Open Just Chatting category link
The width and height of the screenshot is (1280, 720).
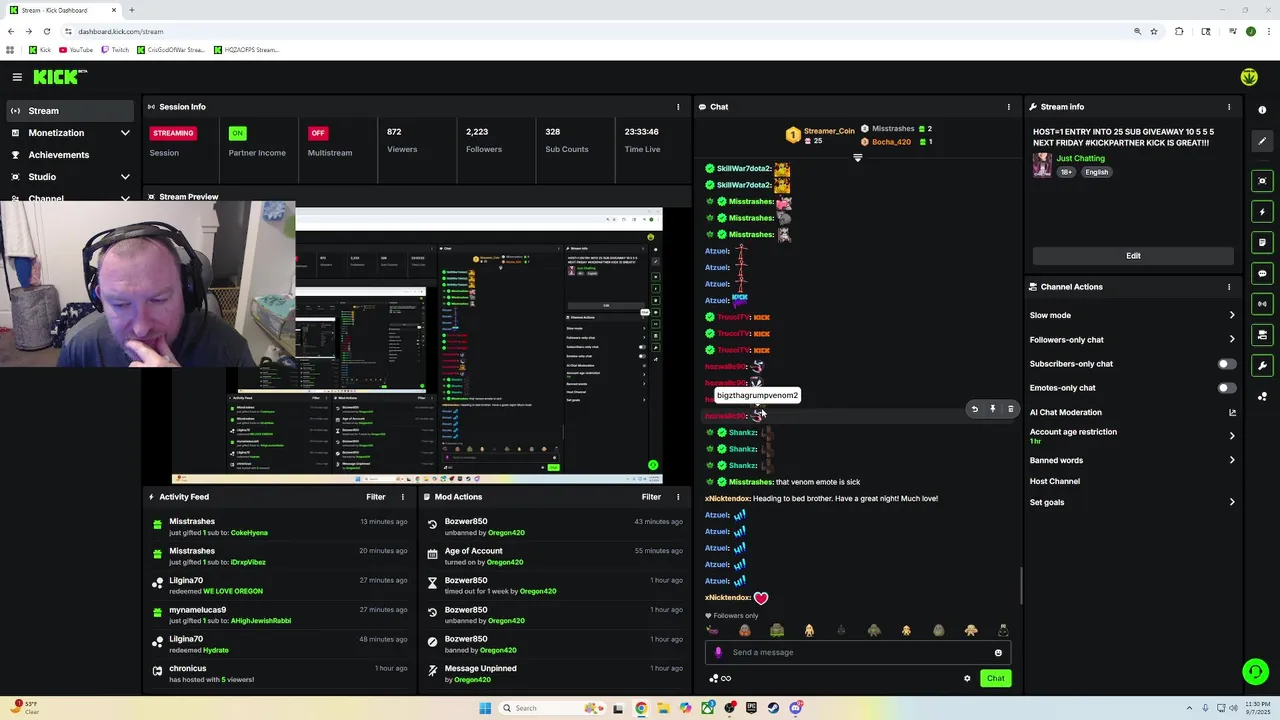pyautogui.click(x=1081, y=158)
